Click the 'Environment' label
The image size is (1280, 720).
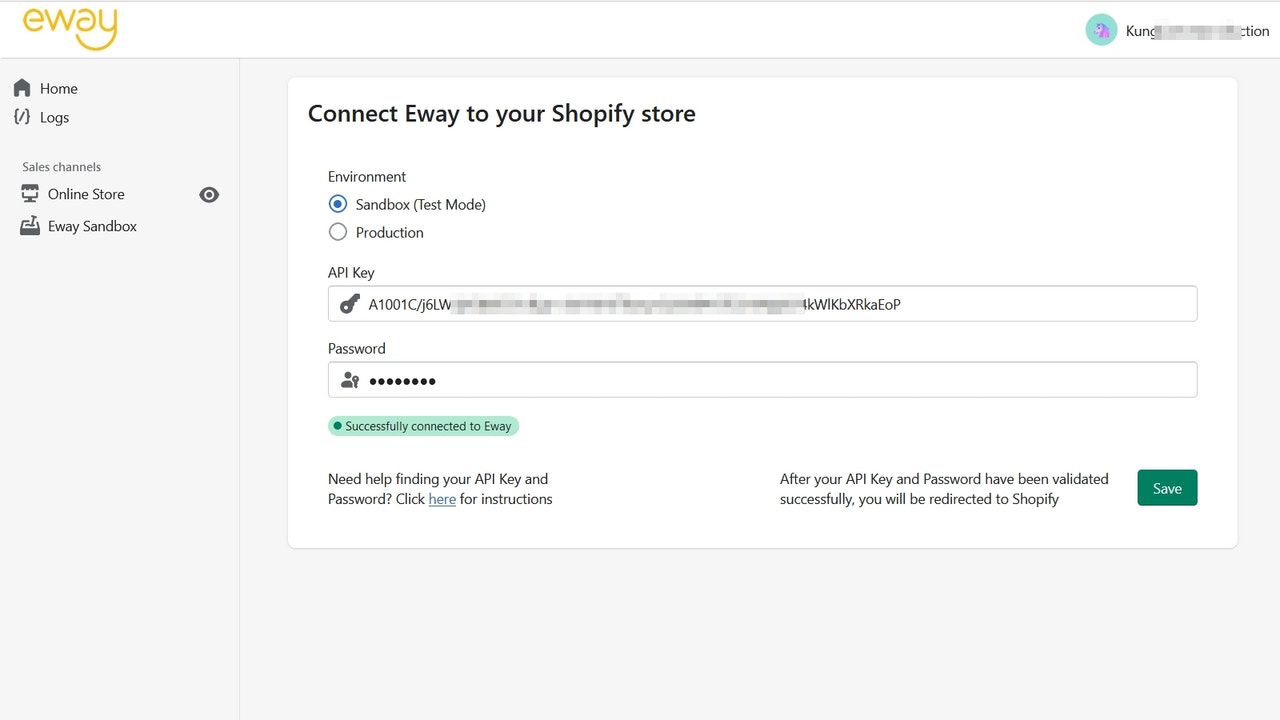[x=367, y=176]
